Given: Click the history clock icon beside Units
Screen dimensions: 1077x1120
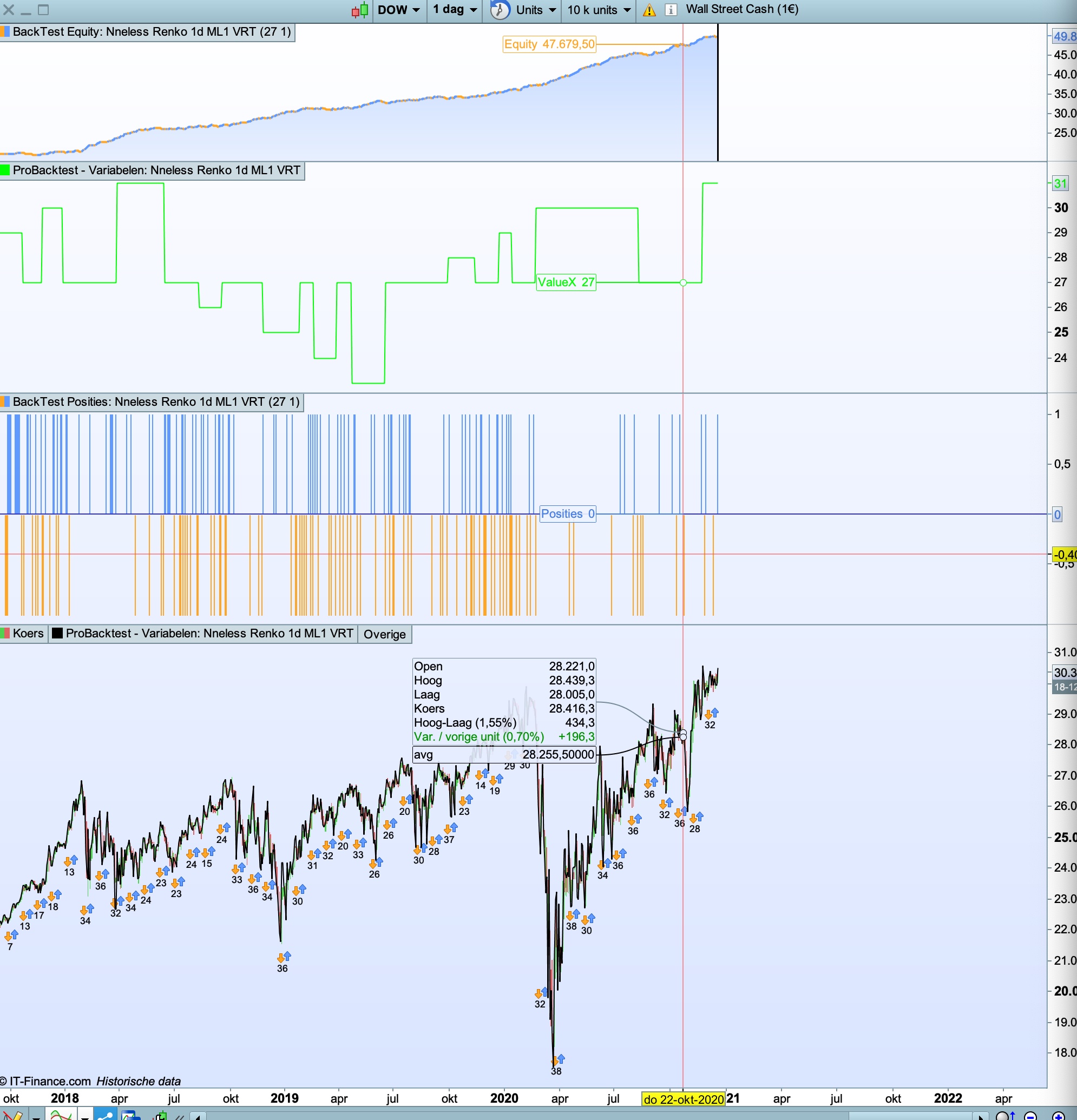Looking at the screenshot, I should click(x=500, y=10).
